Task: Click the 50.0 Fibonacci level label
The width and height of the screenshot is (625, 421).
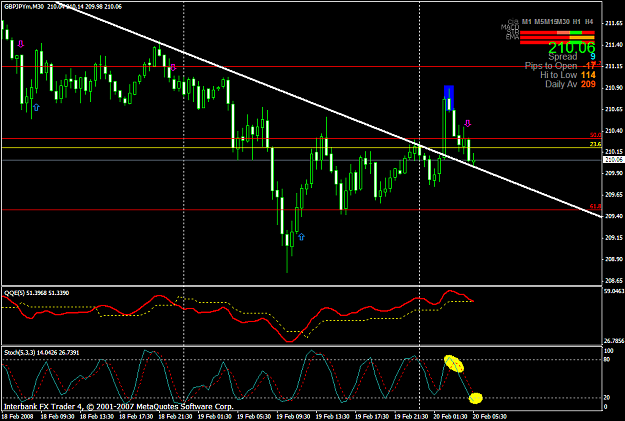Action: click(x=596, y=135)
